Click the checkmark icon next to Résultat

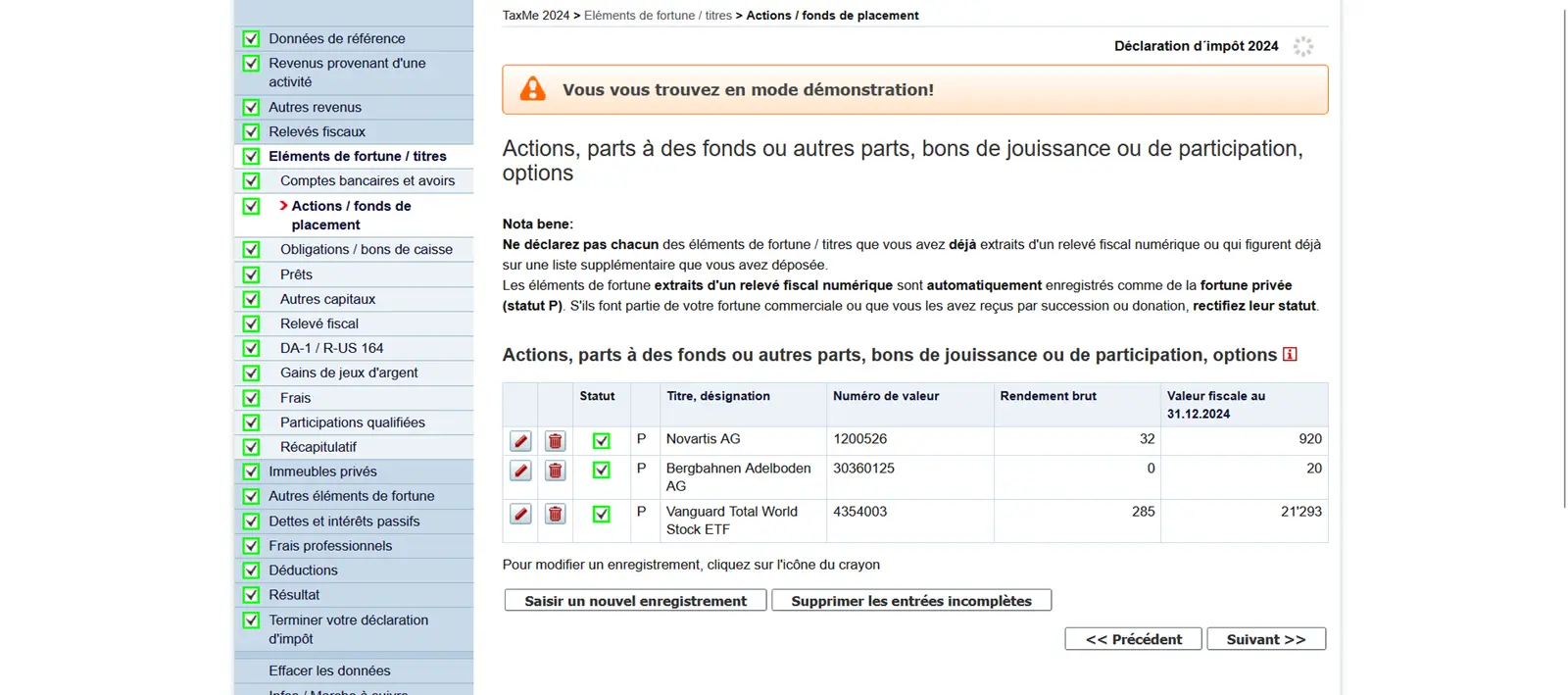(251, 595)
